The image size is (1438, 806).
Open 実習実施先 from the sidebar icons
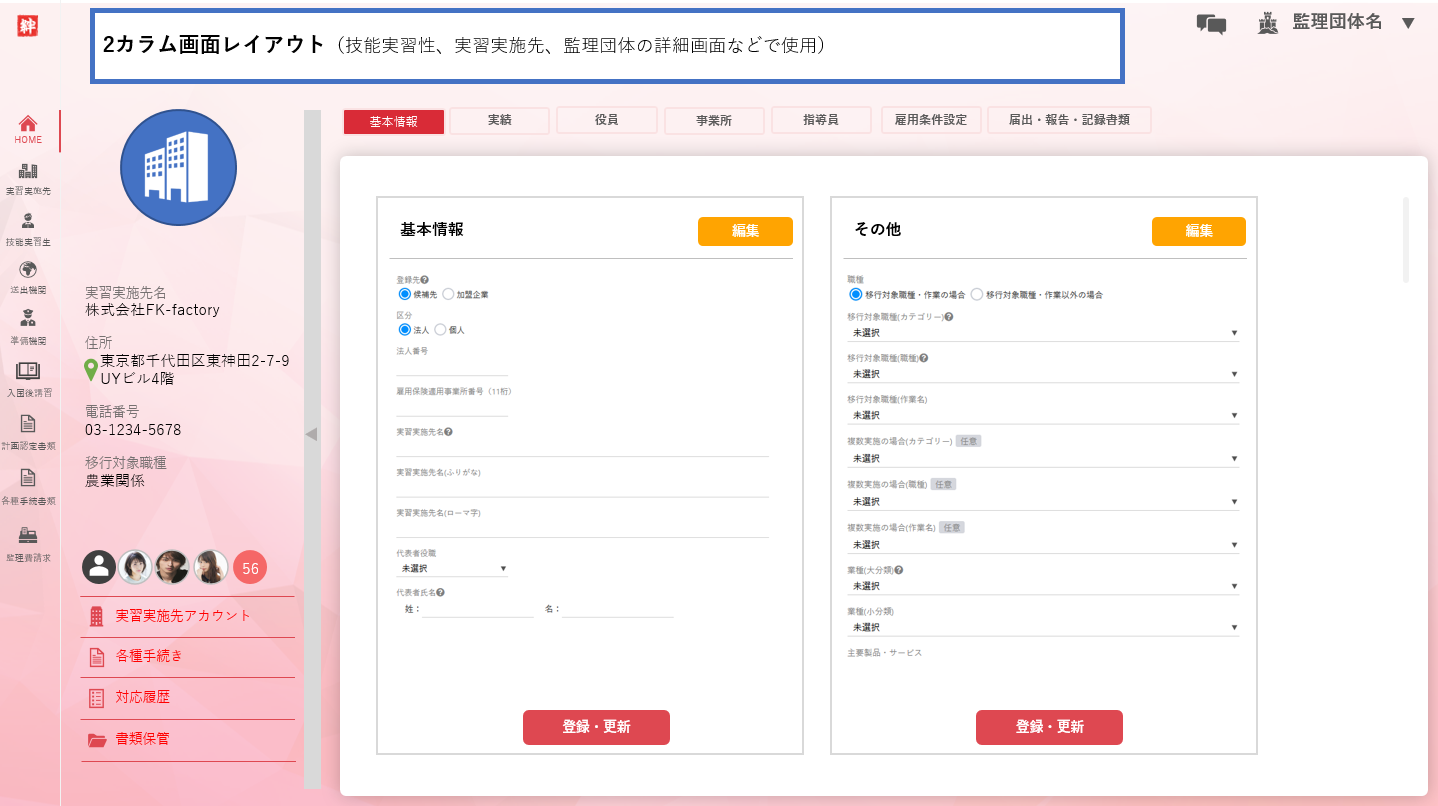pyautogui.click(x=28, y=172)
